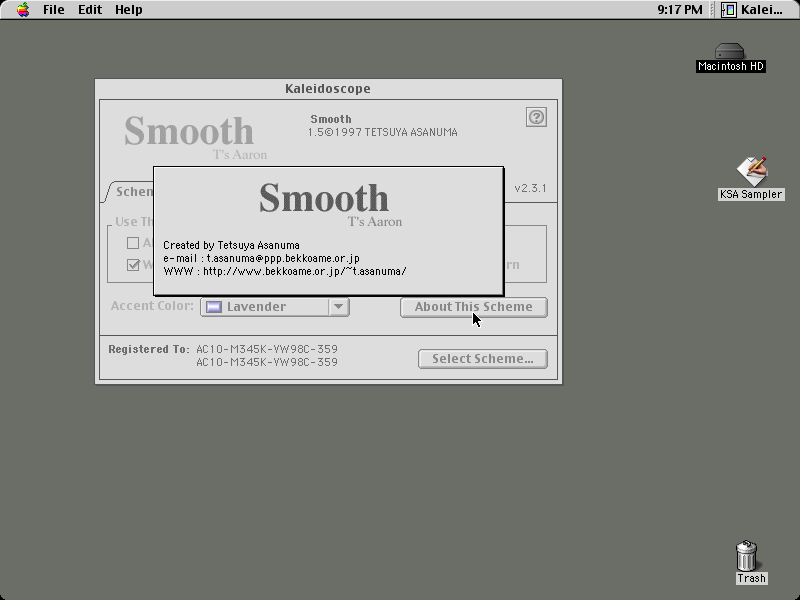Toggle the unchecked checkbox under Use This Scheme
The width and height of the screenshot is (800, 600).
tap(133, 243)
